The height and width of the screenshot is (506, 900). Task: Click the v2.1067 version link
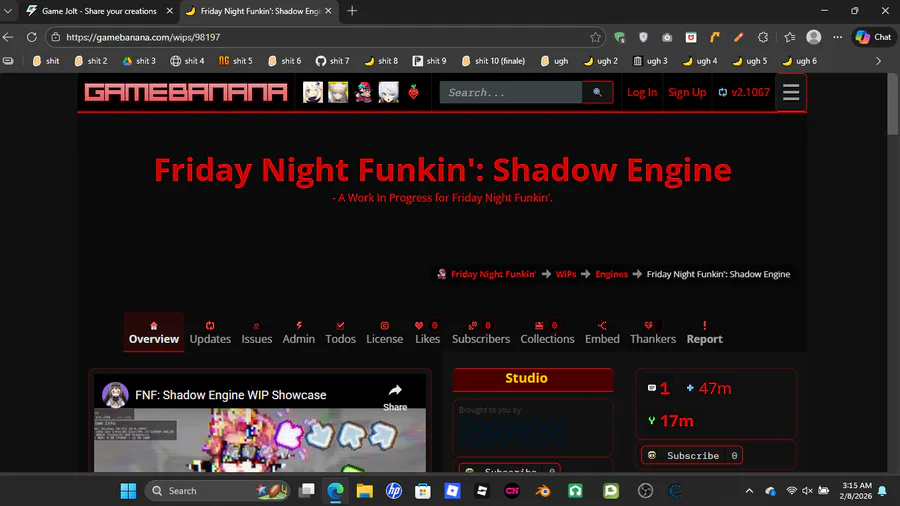744,92
